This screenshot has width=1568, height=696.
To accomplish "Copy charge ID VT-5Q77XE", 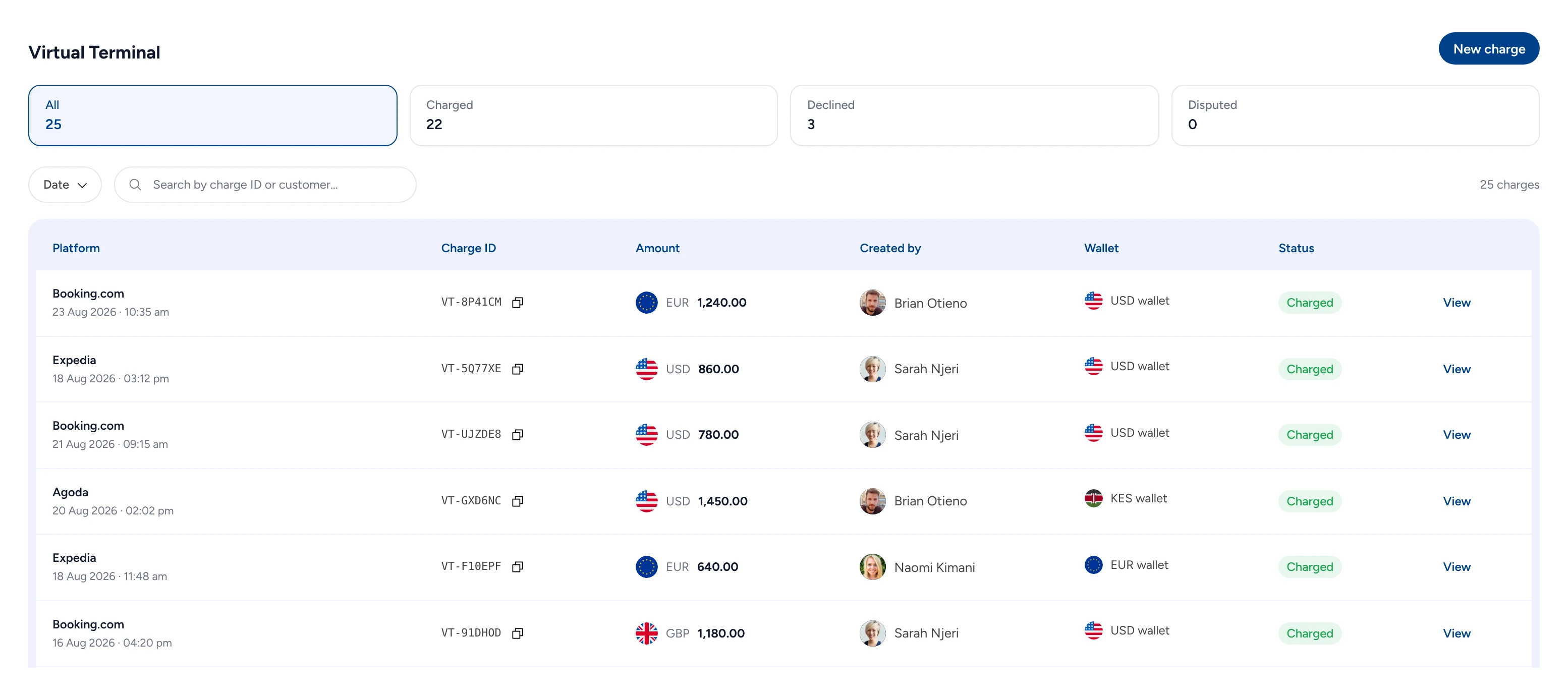I will (518, 369).
